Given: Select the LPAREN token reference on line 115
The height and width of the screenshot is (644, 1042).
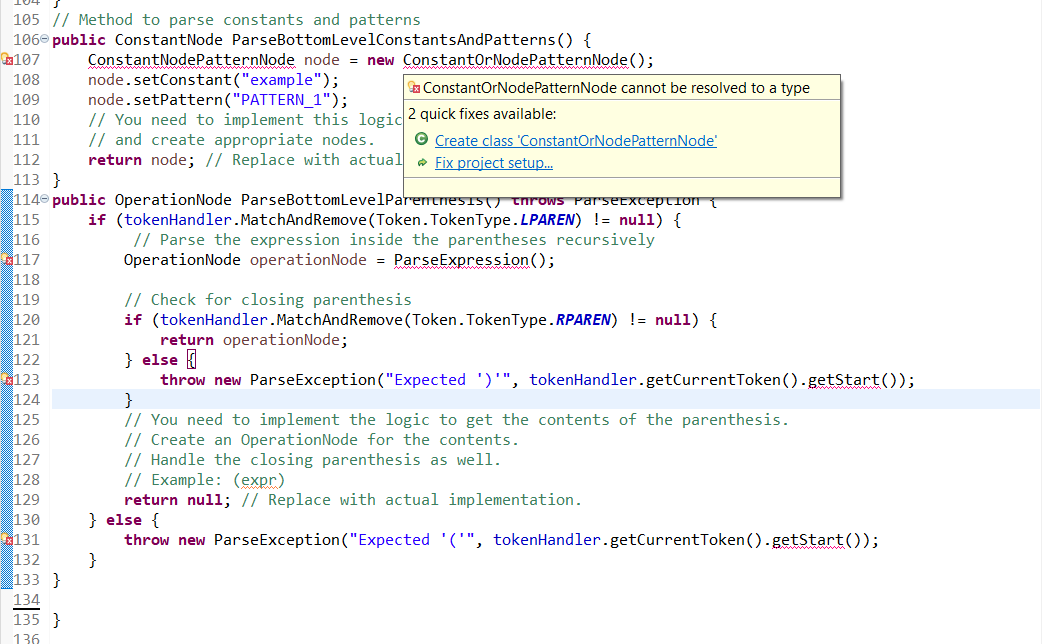Looking at the screenshot, I should click(548, 219).
